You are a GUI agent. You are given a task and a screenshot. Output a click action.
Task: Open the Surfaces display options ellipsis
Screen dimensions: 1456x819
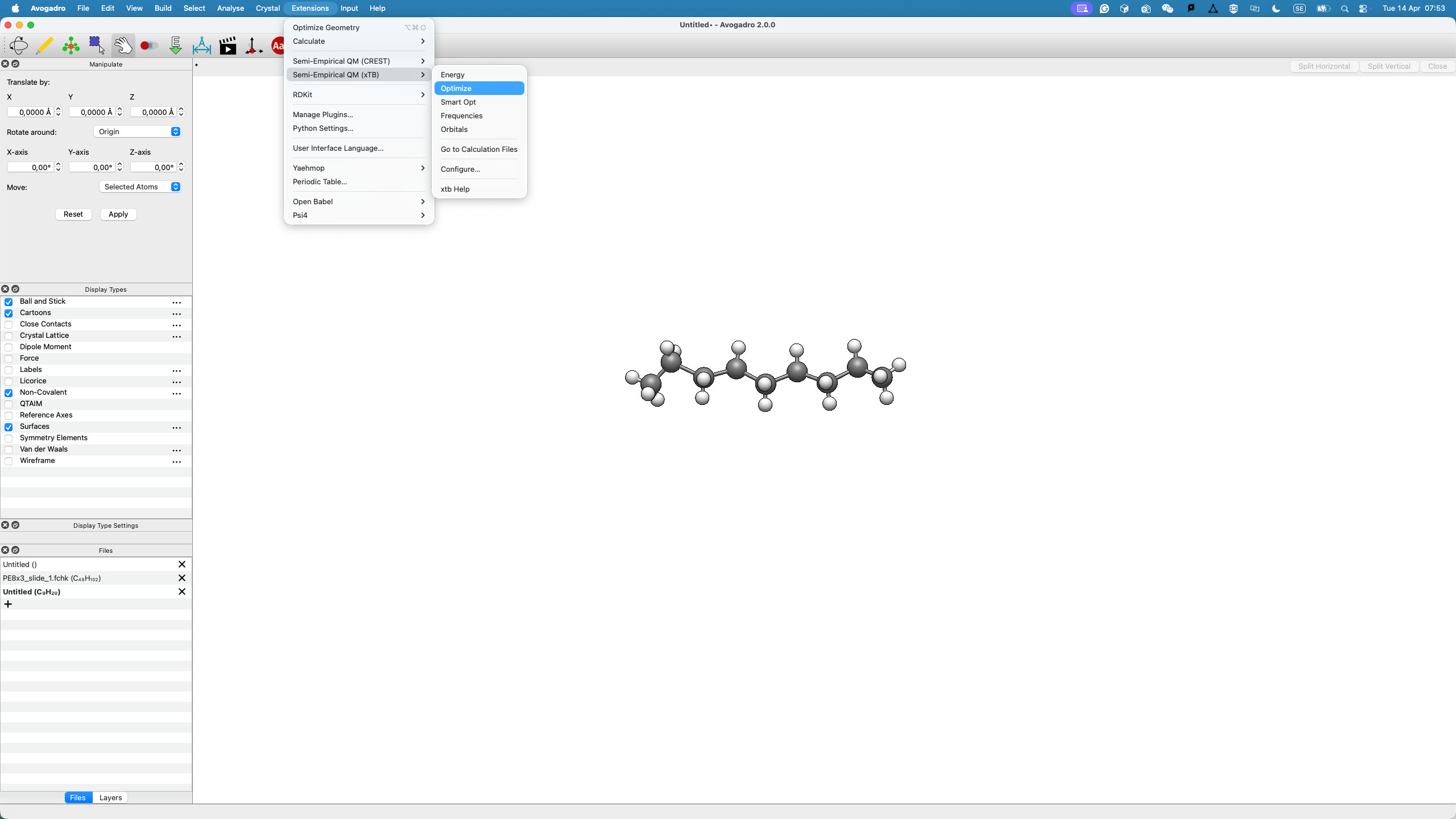(x=177, y=427)
